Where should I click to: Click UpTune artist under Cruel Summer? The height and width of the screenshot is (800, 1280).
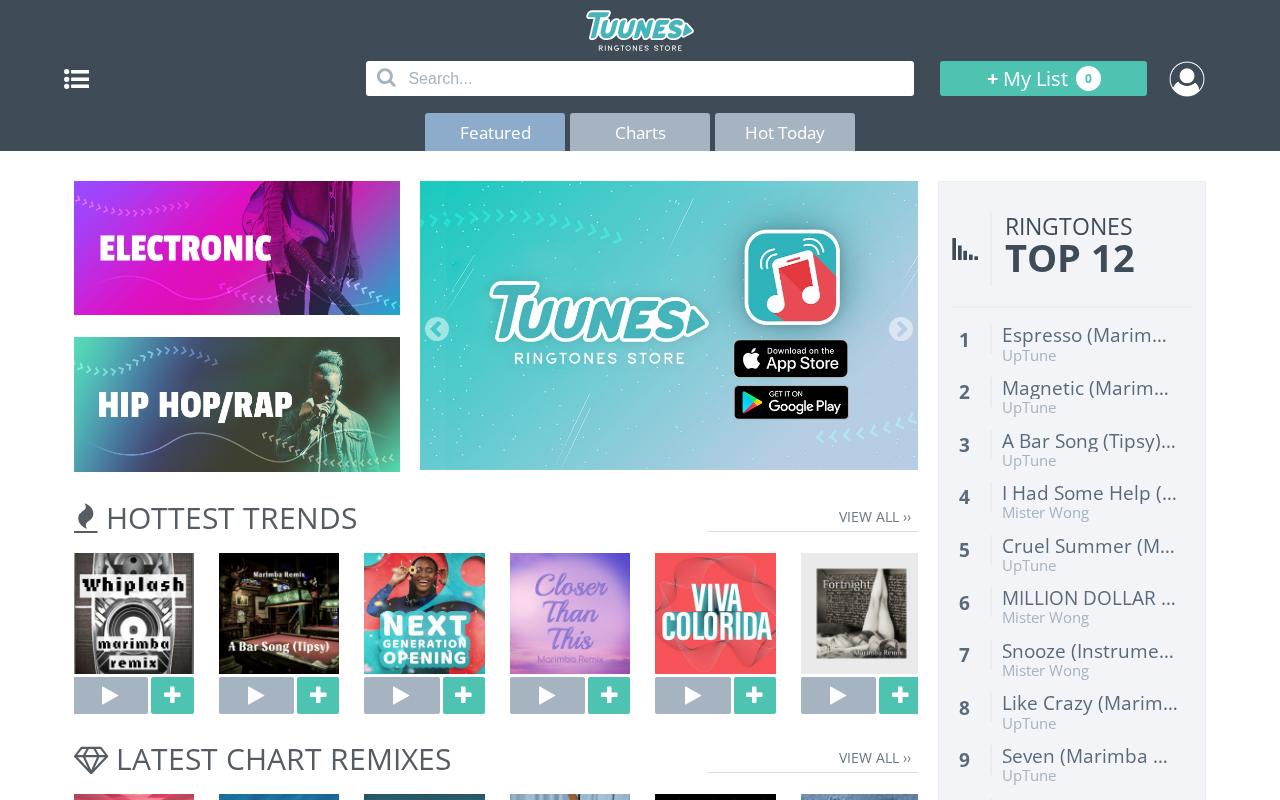[1029, 565]
